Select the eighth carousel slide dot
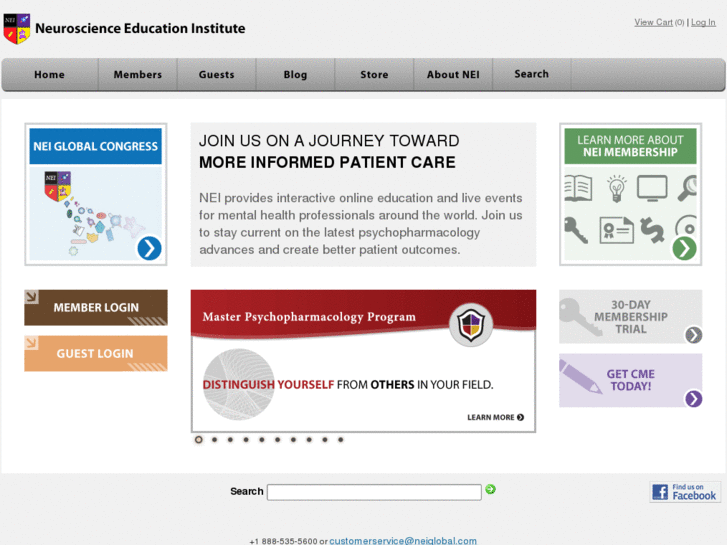This screenshot has width=727, height=545. tap(309, 439)
